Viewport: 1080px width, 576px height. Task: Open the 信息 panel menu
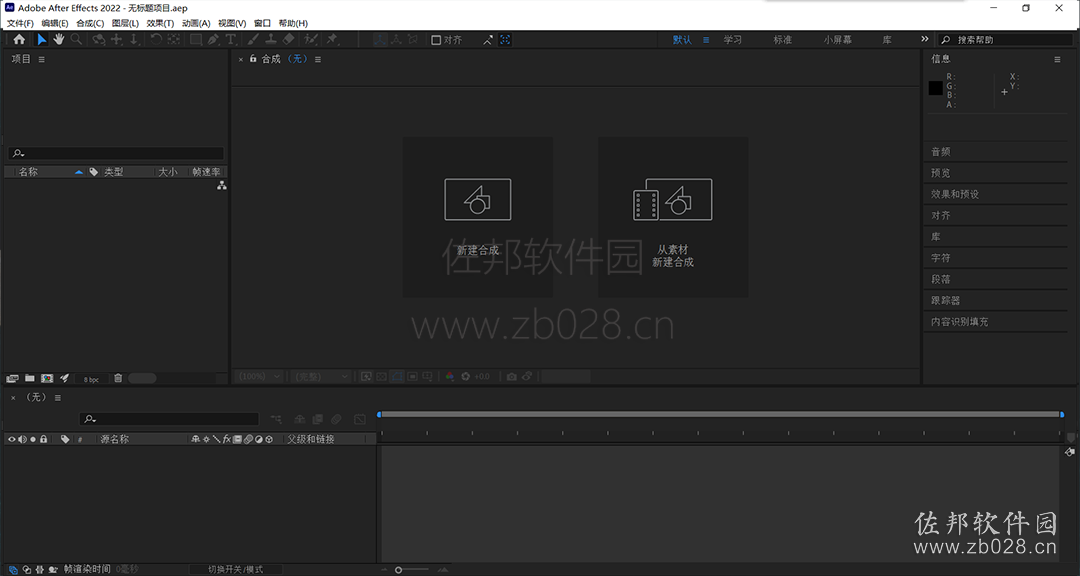pos(1057,60)
